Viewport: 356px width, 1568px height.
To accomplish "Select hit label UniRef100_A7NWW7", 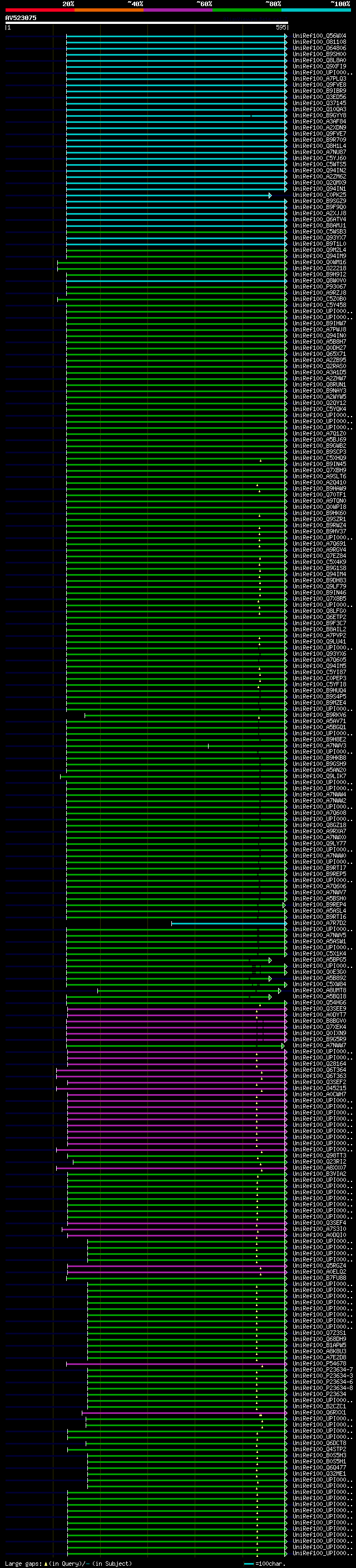I will tap(319, 1046).
